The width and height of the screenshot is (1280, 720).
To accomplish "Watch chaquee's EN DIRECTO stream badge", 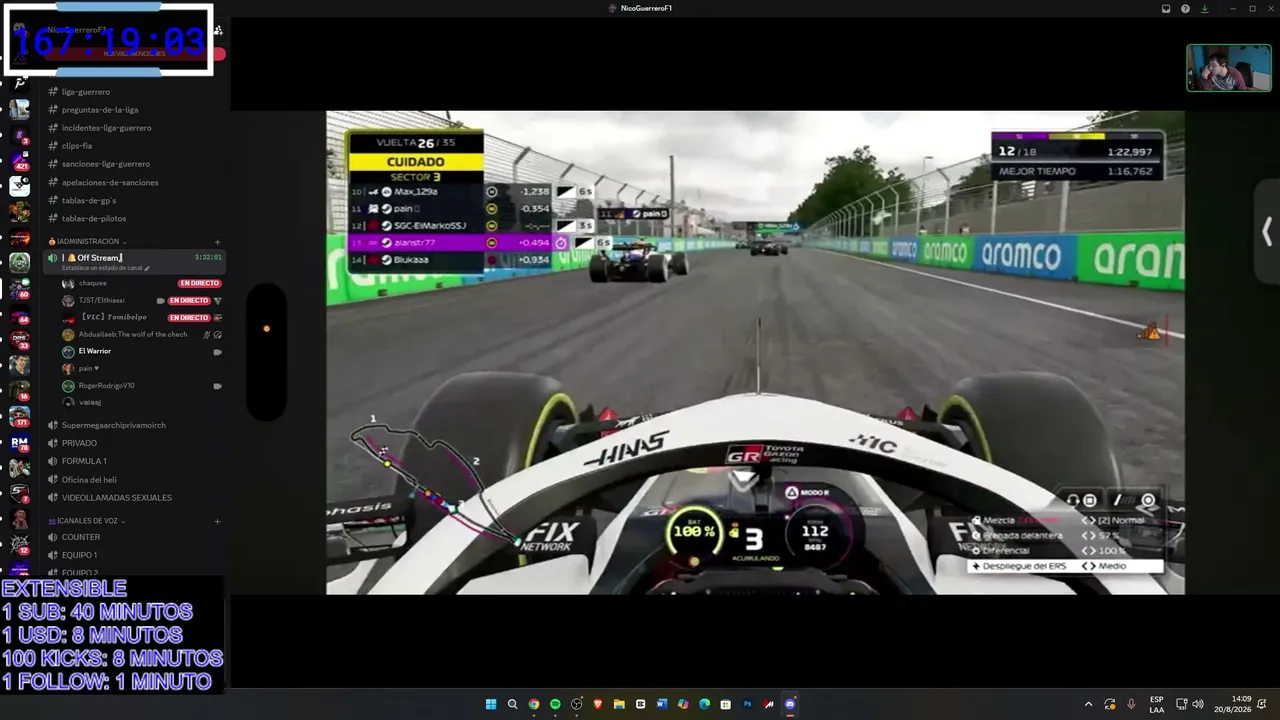I will (x=199, y=283).
